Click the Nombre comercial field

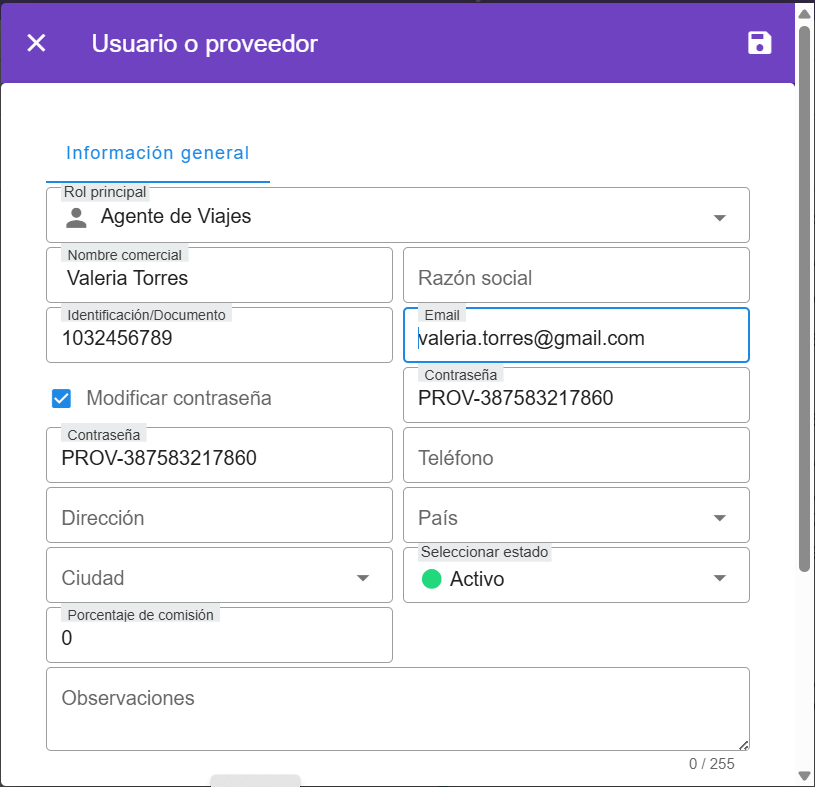tap(219, 279)
